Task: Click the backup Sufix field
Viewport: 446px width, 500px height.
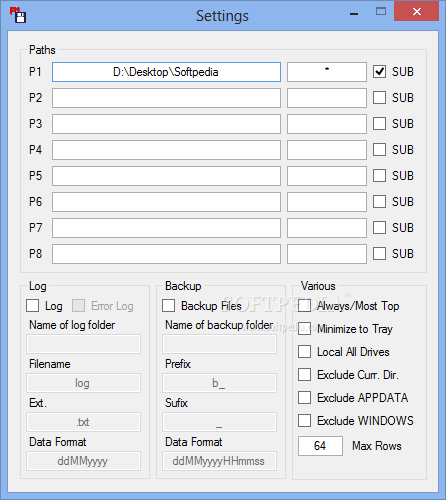Action: [219, 422]
